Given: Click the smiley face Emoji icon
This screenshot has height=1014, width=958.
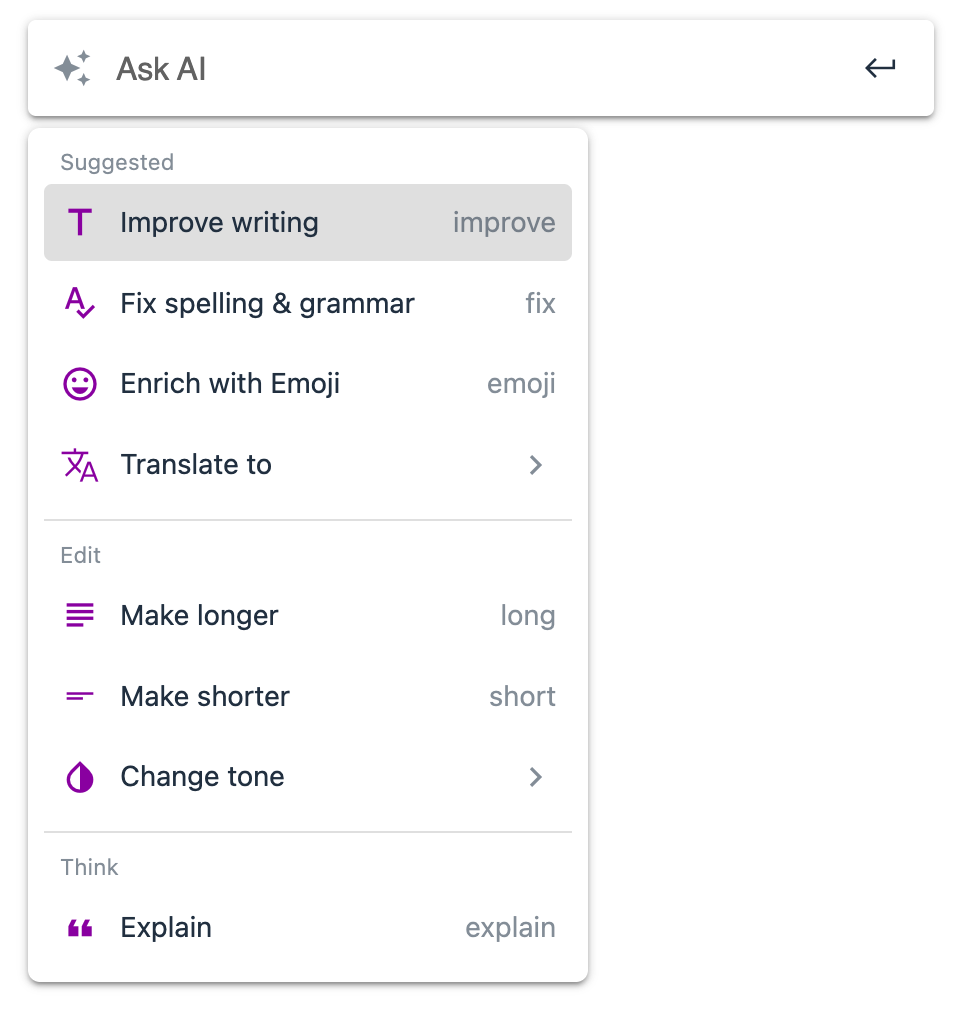Looking at the screenshot, I should pos(80,383).
